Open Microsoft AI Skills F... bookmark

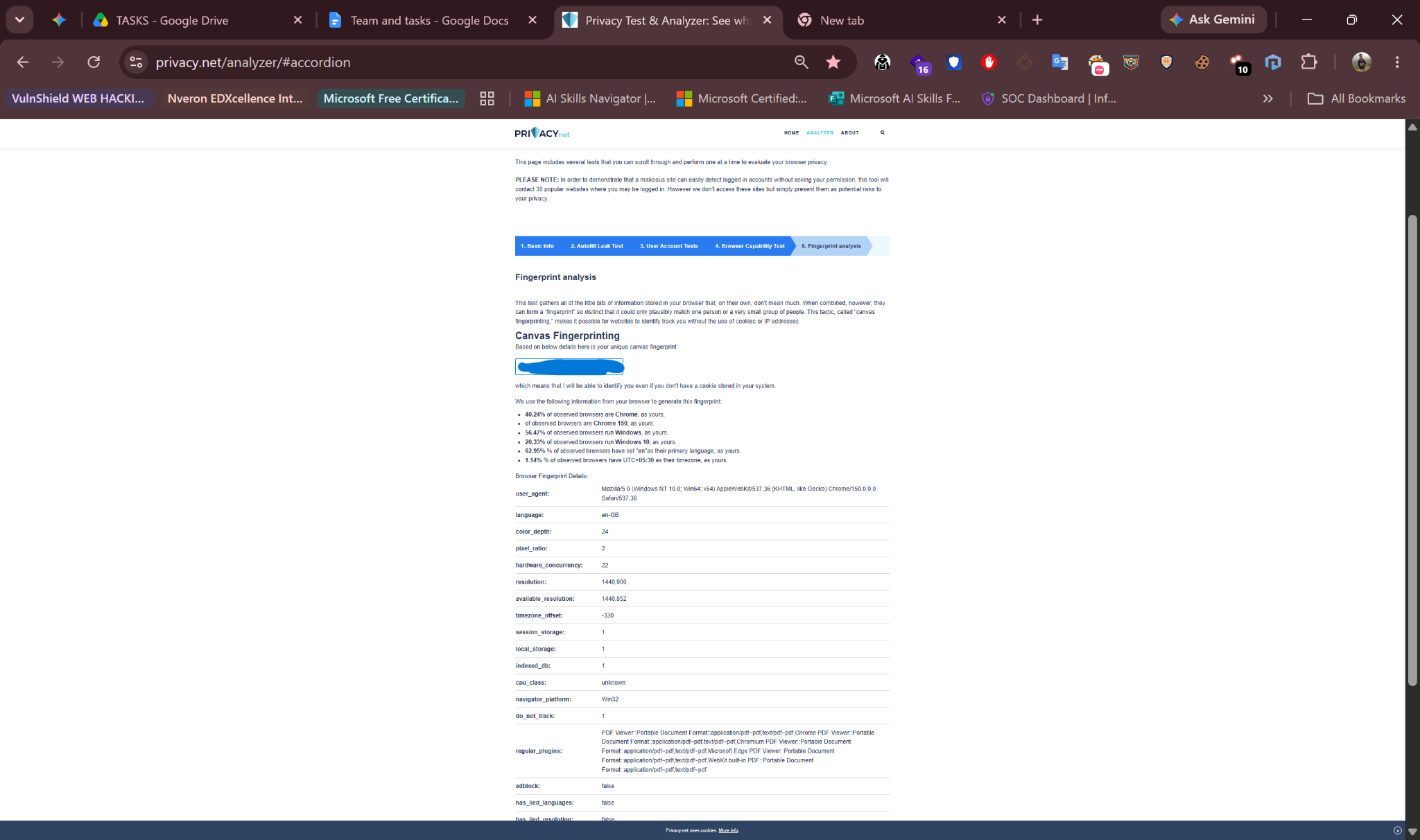click(x=895, y=98)
